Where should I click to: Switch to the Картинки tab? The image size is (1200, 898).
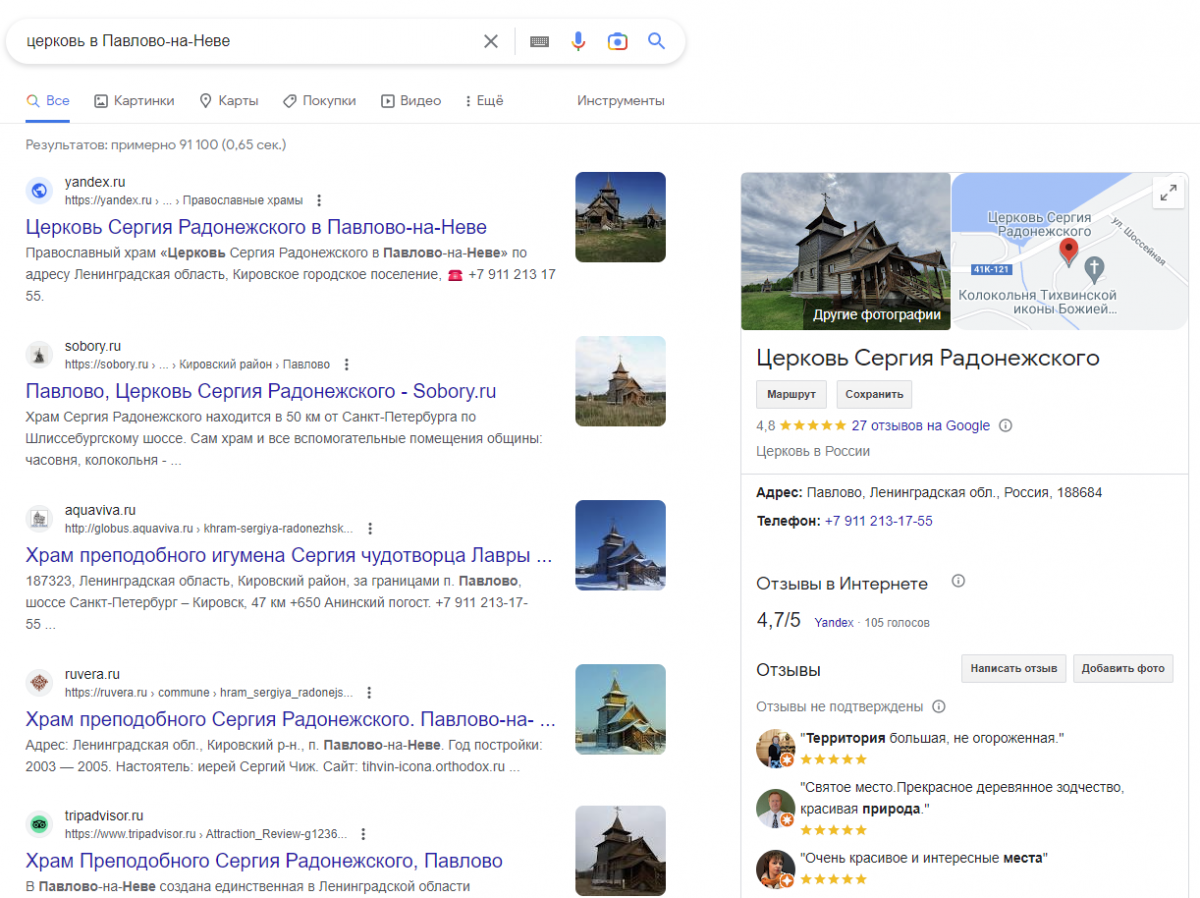point(134,101)
